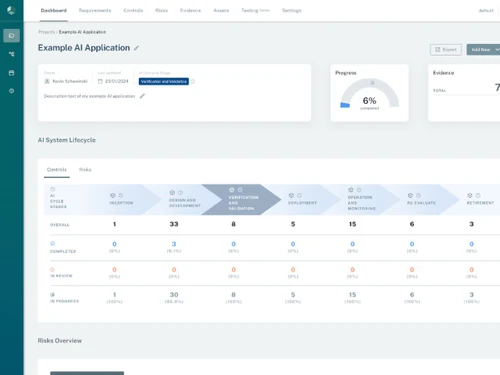Open the highlighted Projects folder sidebar icon

click(11, 36)
